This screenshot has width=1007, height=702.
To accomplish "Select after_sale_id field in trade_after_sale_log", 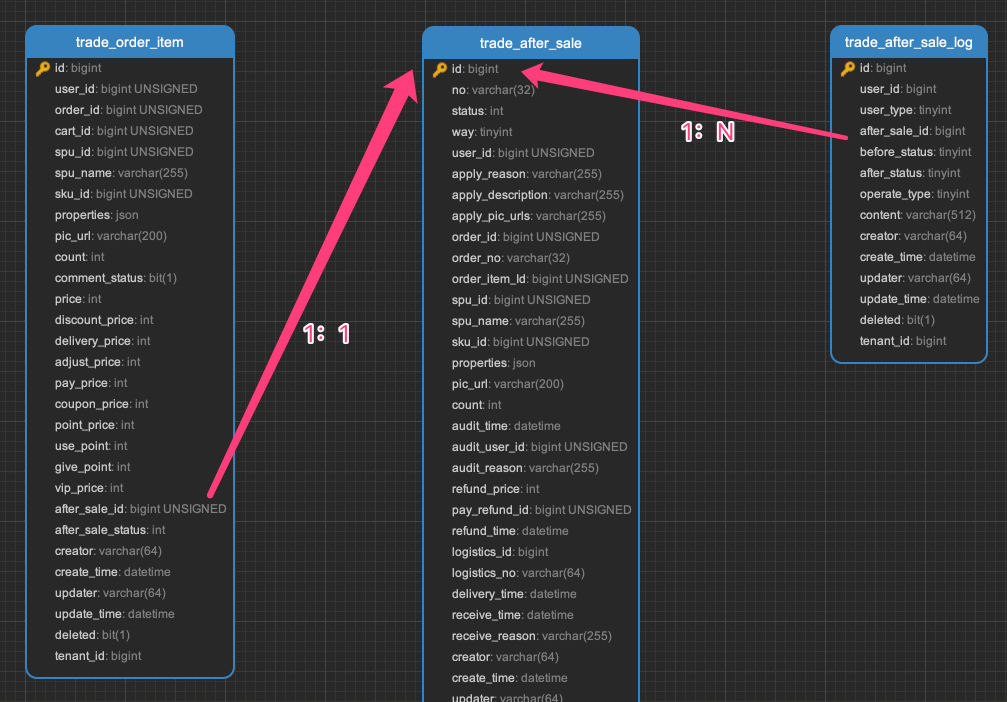I will pyautogui.click(x=912, y=131).
